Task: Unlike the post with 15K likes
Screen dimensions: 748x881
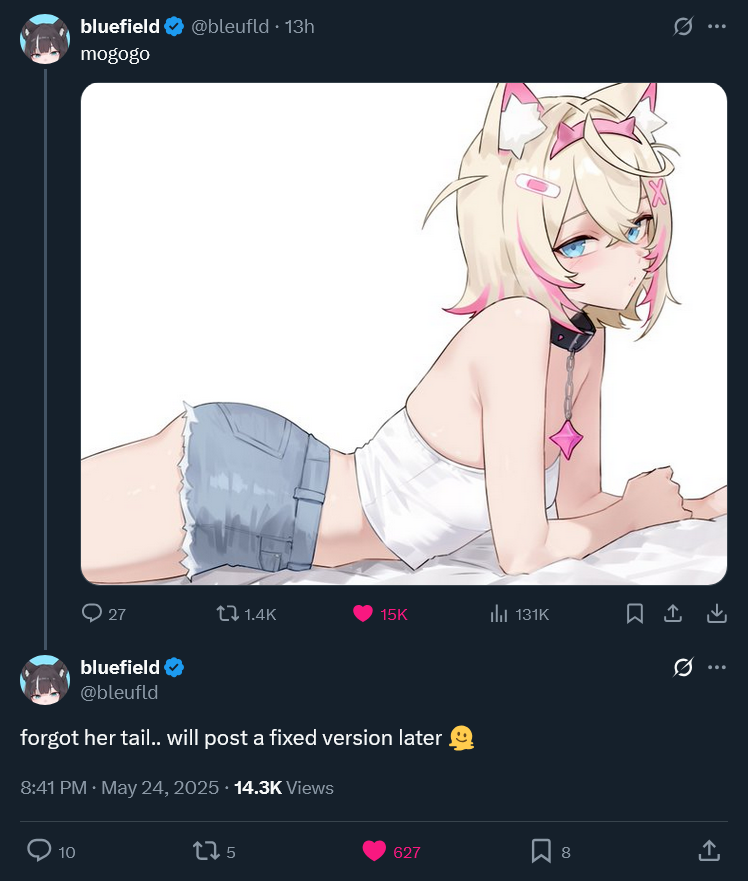Action: pos(363,613)
